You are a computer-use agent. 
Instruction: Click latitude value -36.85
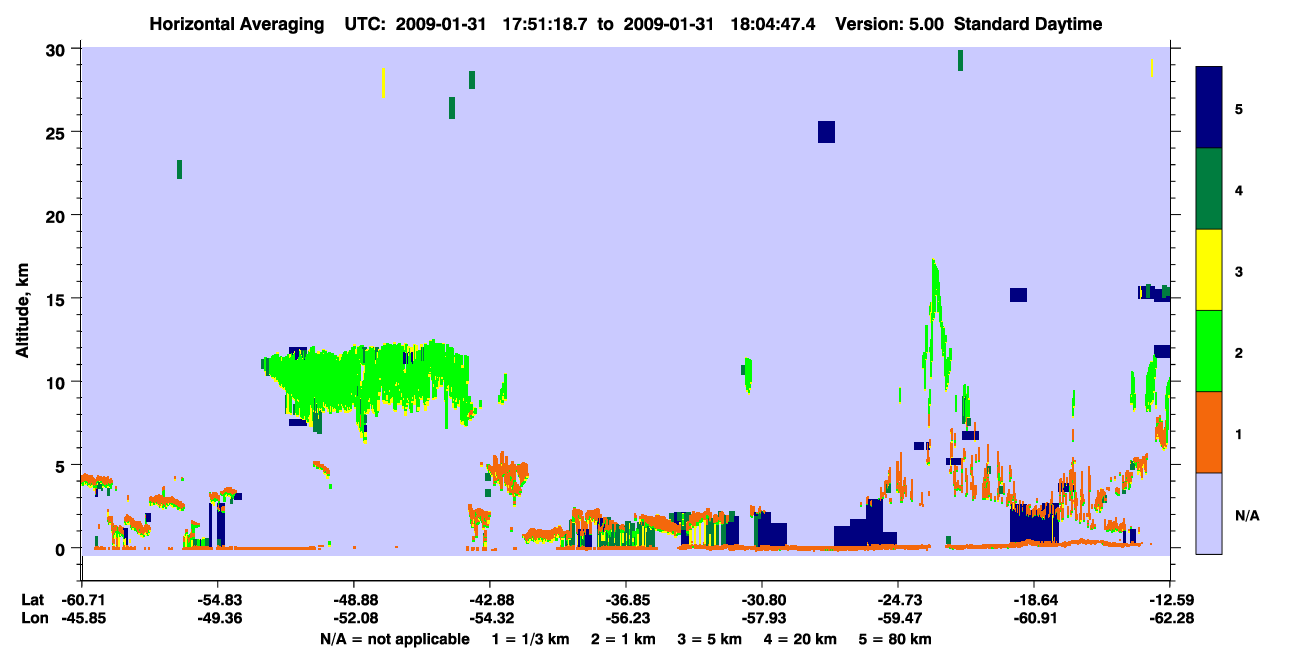tap(626, 599)
